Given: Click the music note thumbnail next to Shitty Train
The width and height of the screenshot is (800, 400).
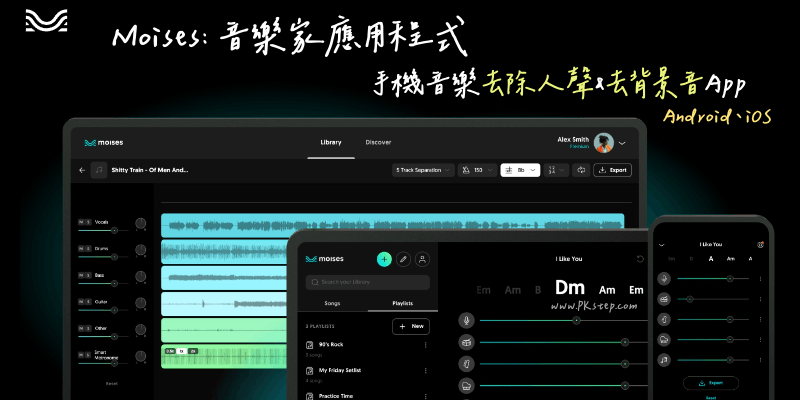Looking at the screenshot, I should coord(99,170).
